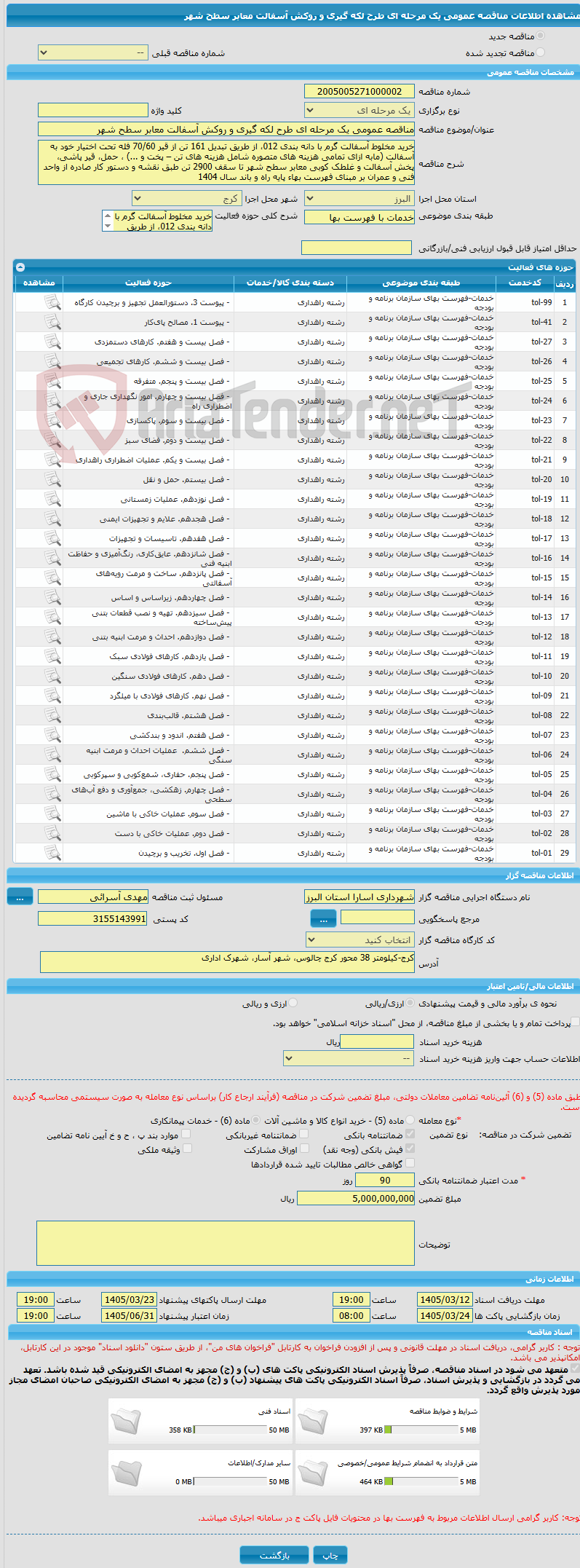Click ellipsis button beside مسئول ثبت مناقصه

(x=20, y=897)
